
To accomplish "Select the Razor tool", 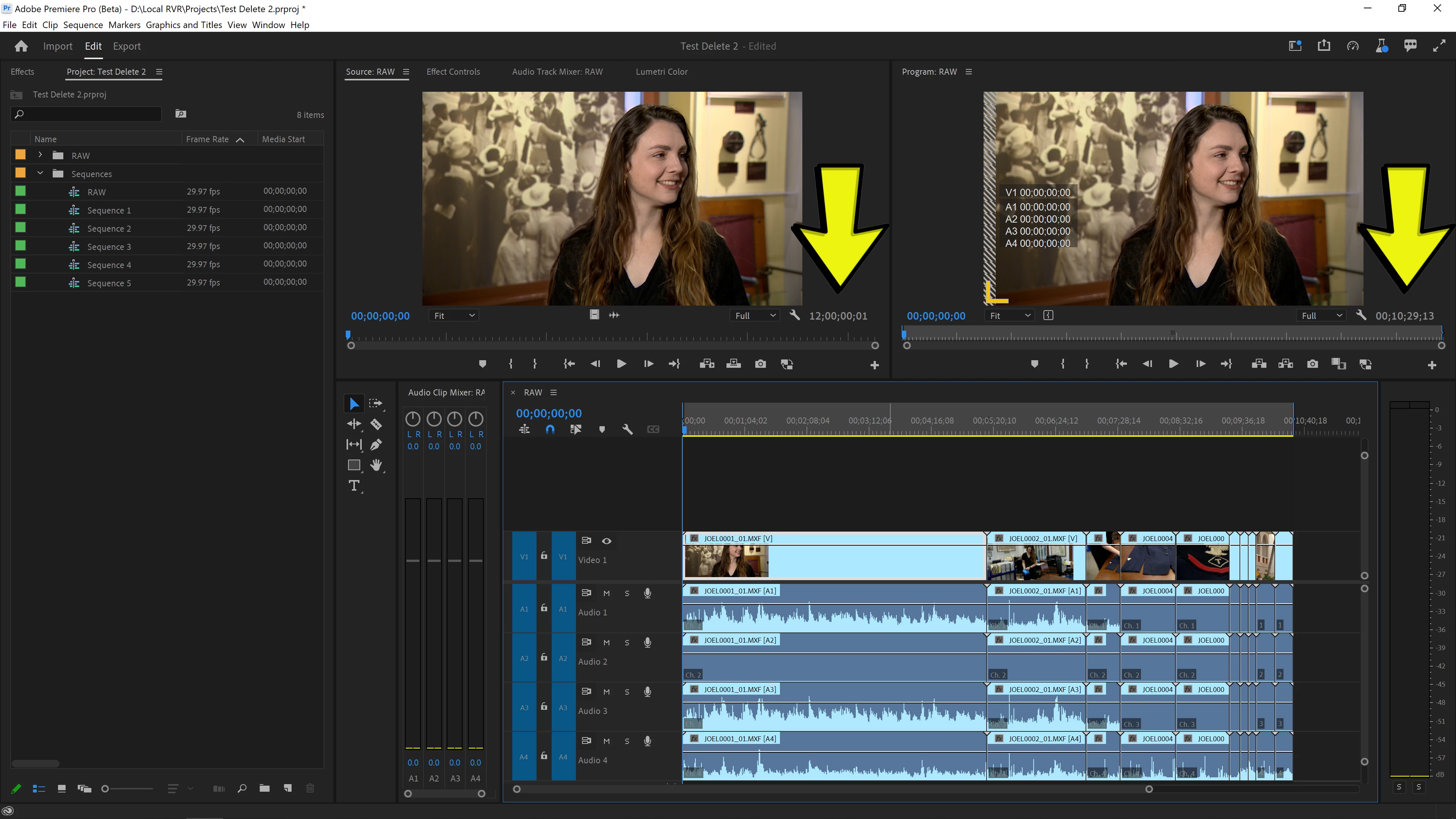I will (x=376, y=424).
